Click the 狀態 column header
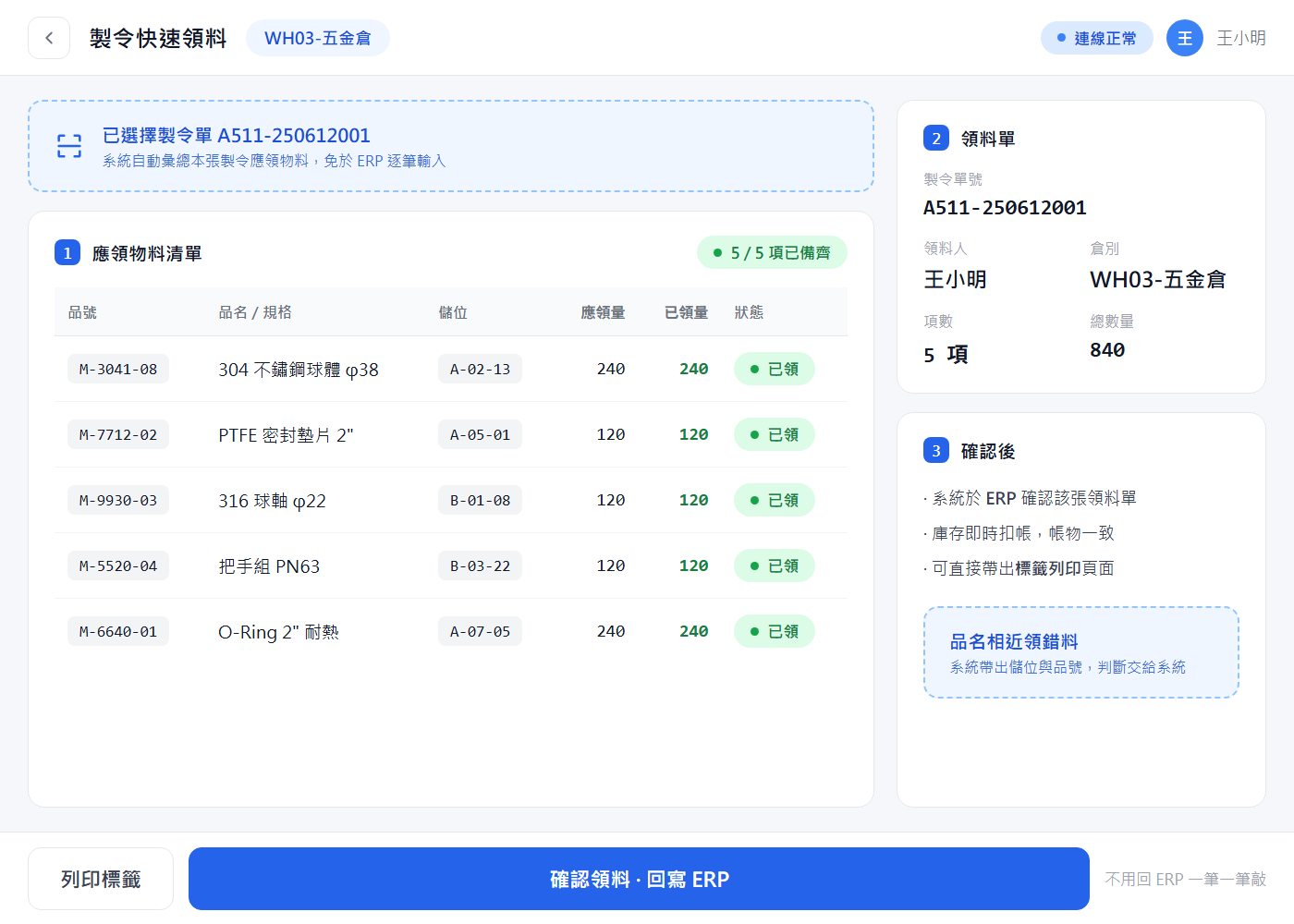1294x924 pixels. pos(749,312)
